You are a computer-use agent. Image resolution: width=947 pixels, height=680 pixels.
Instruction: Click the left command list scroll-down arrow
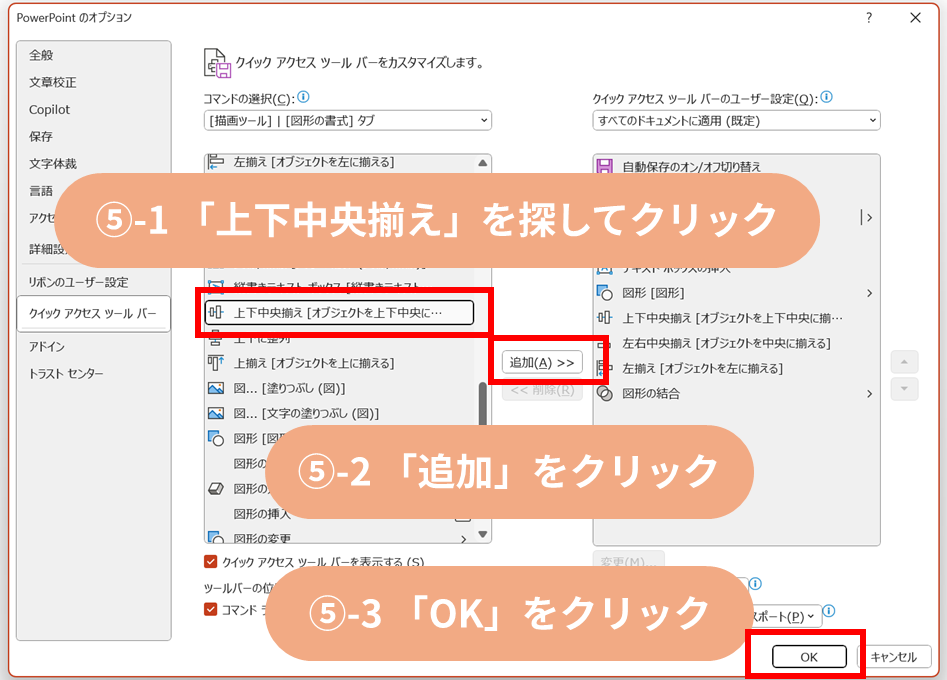[483, 535]
